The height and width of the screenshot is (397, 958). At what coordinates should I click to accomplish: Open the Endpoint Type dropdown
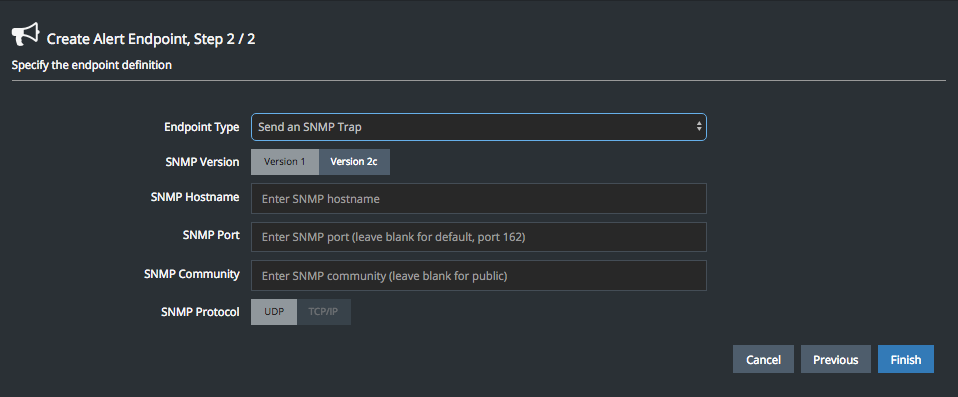point(478,127)
